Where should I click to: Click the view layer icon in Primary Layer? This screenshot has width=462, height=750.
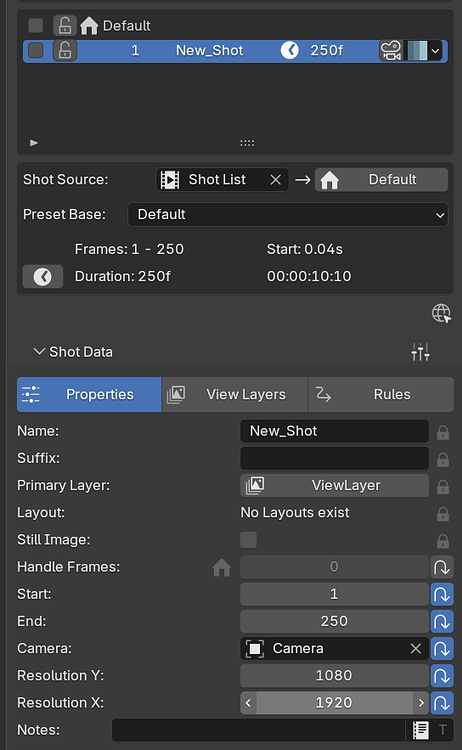pos(255,485)
